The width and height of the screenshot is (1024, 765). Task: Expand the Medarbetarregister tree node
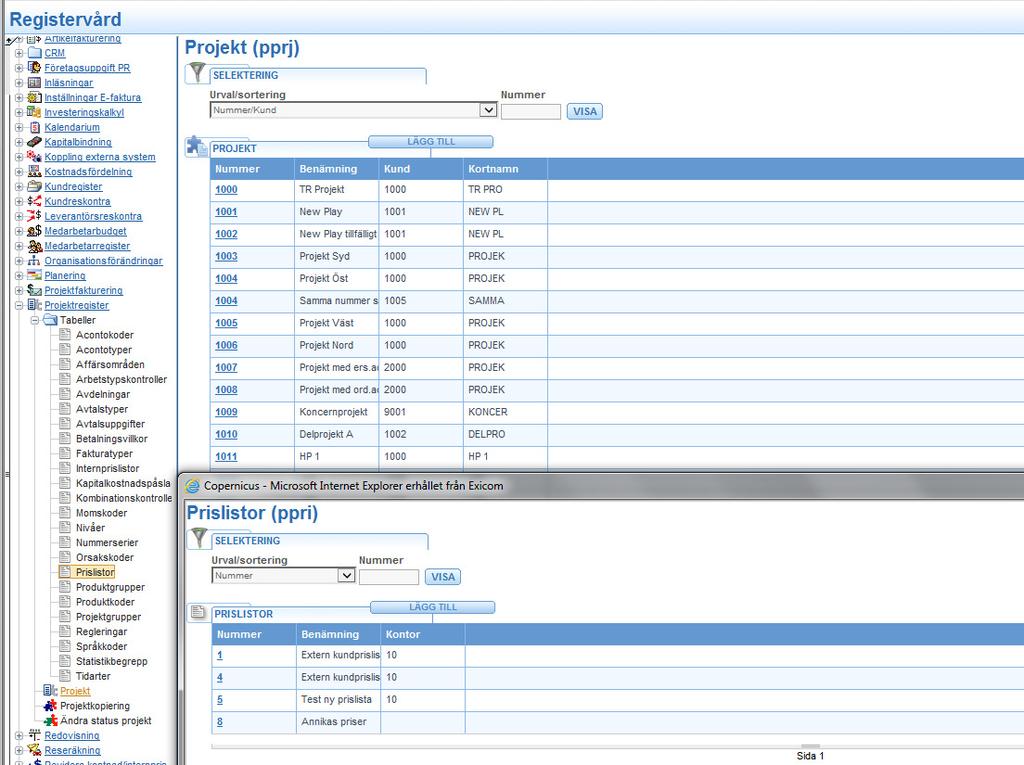[19, 246]
